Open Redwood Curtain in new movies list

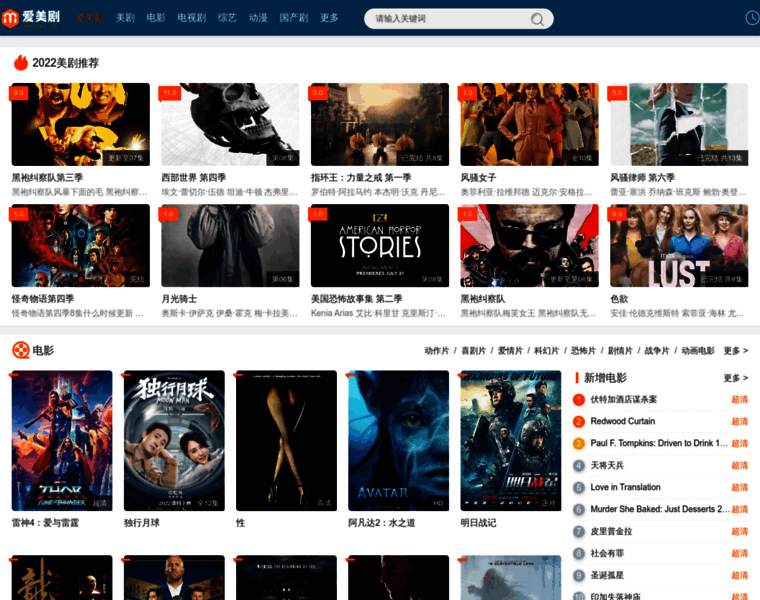coord(623,421)
